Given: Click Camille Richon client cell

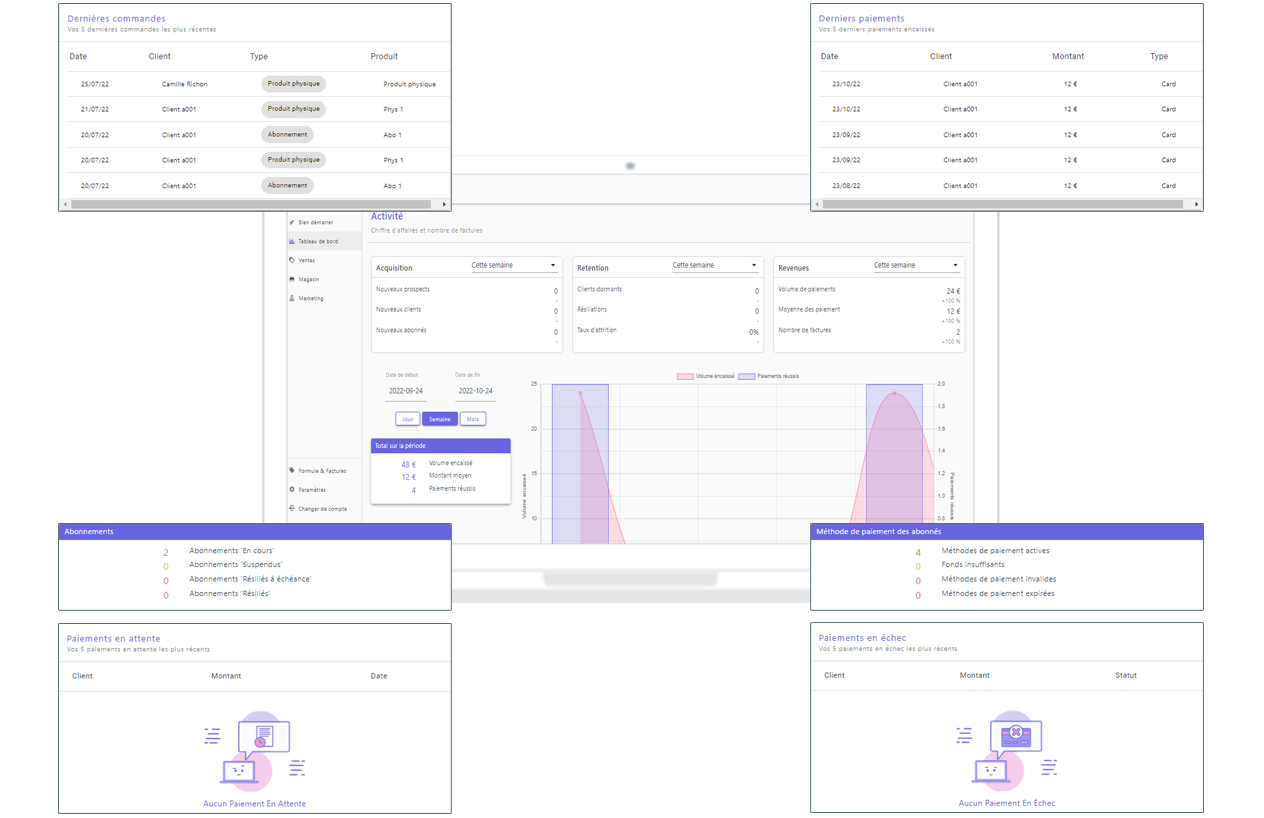Looking at the screenshot, I should 185,84.
